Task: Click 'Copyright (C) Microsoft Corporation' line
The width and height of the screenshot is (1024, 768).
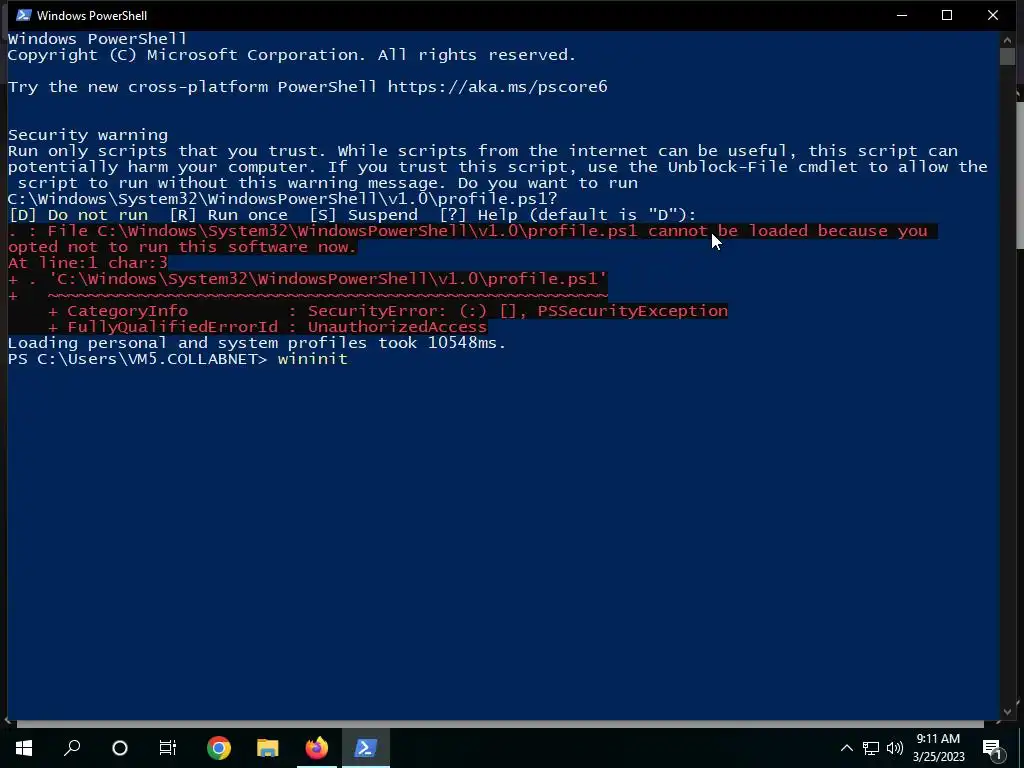Action: point(292,55)
